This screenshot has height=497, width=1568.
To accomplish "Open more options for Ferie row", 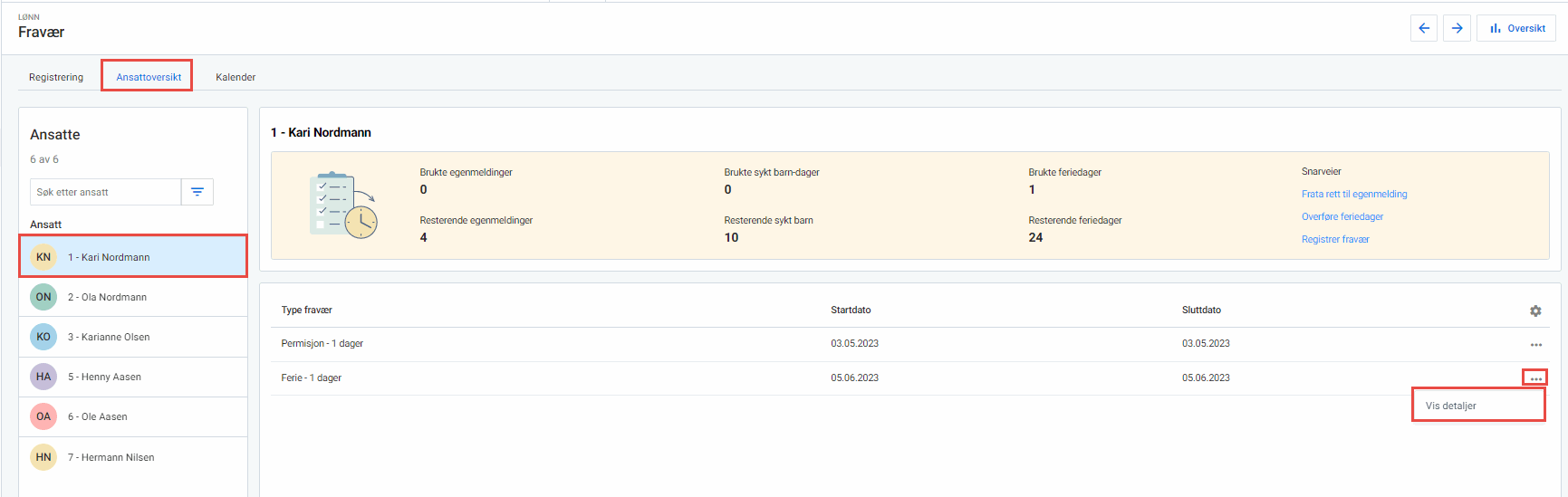I will 1536,378.
